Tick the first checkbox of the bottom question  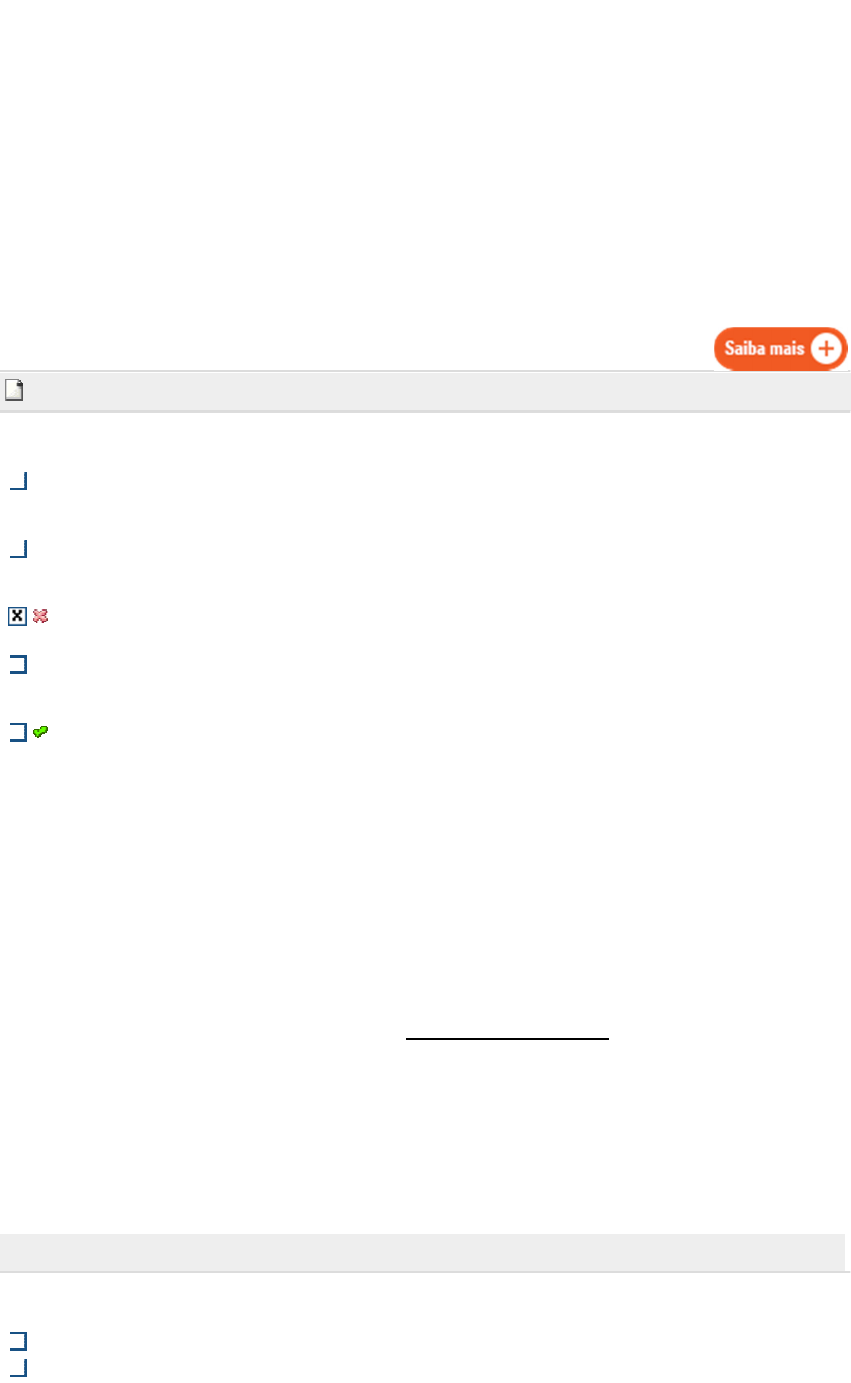point(17,1341)
